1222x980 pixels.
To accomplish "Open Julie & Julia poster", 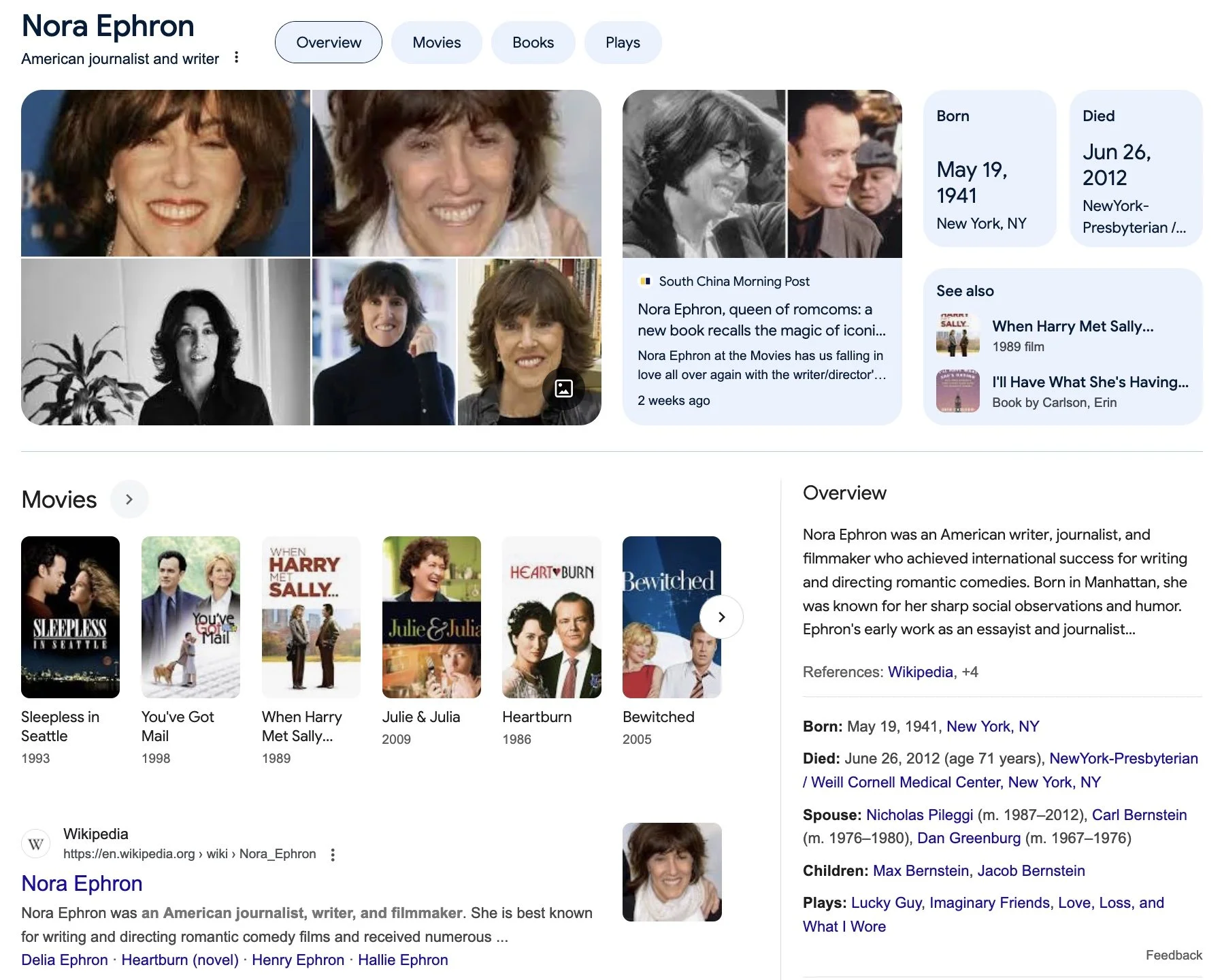I will pos(431,617).
